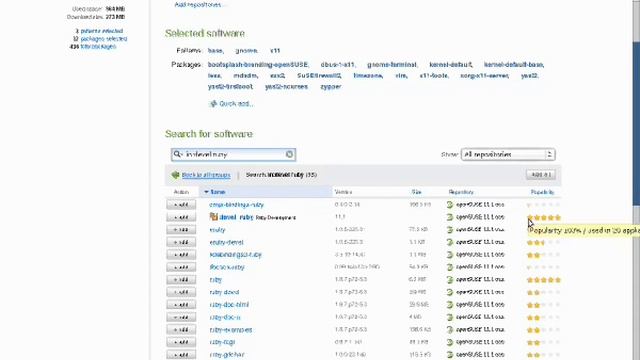640x360 pixels.
Task: Open the yast2-firstboot package link
Action: [230, 87]
